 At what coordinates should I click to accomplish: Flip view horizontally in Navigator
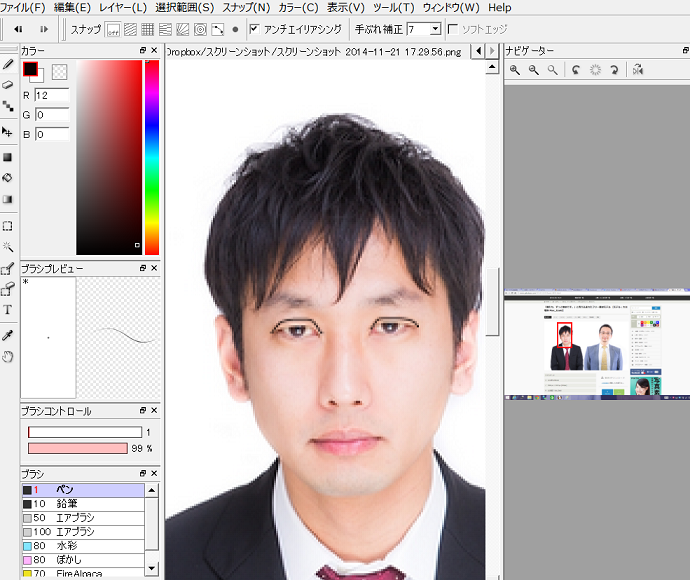click(638, 70)
